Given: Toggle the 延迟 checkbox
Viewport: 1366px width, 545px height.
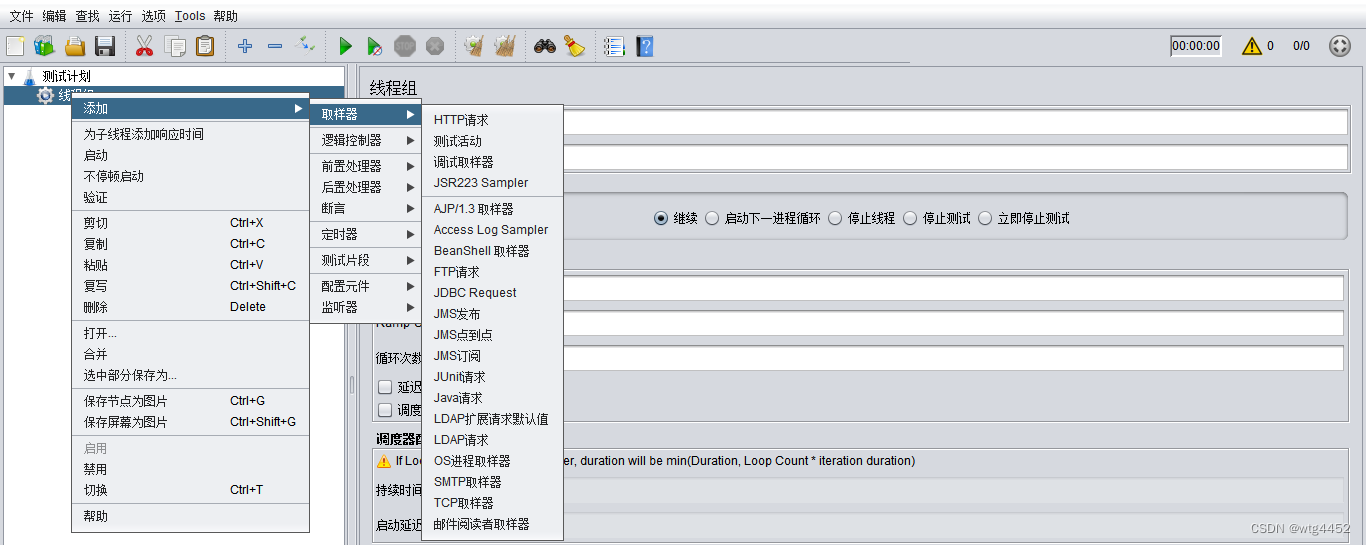Looking at the screenshot, I should (385, 387).
